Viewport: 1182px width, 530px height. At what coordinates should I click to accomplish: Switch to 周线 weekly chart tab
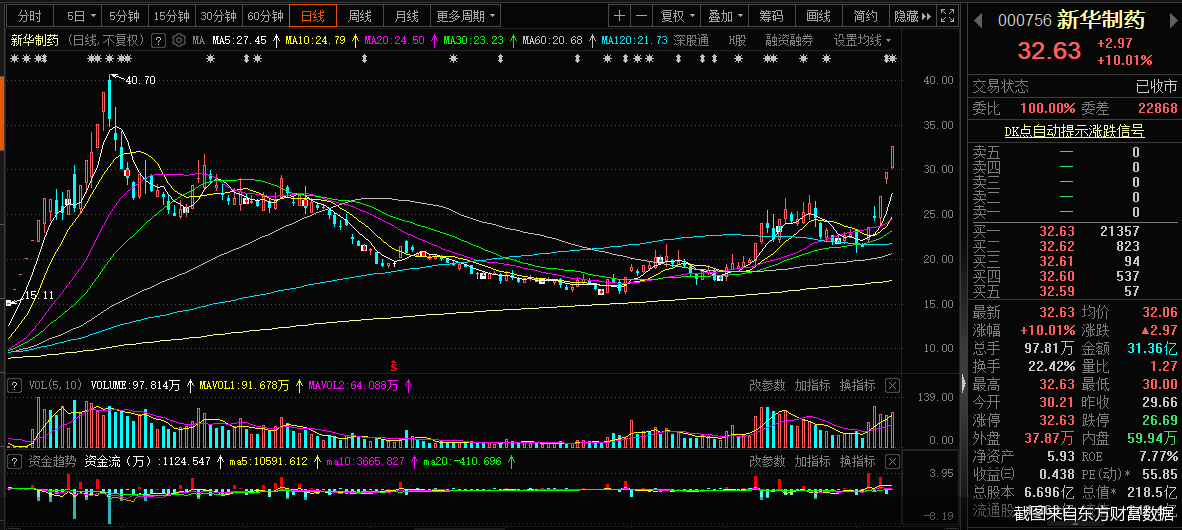[359, 16]
